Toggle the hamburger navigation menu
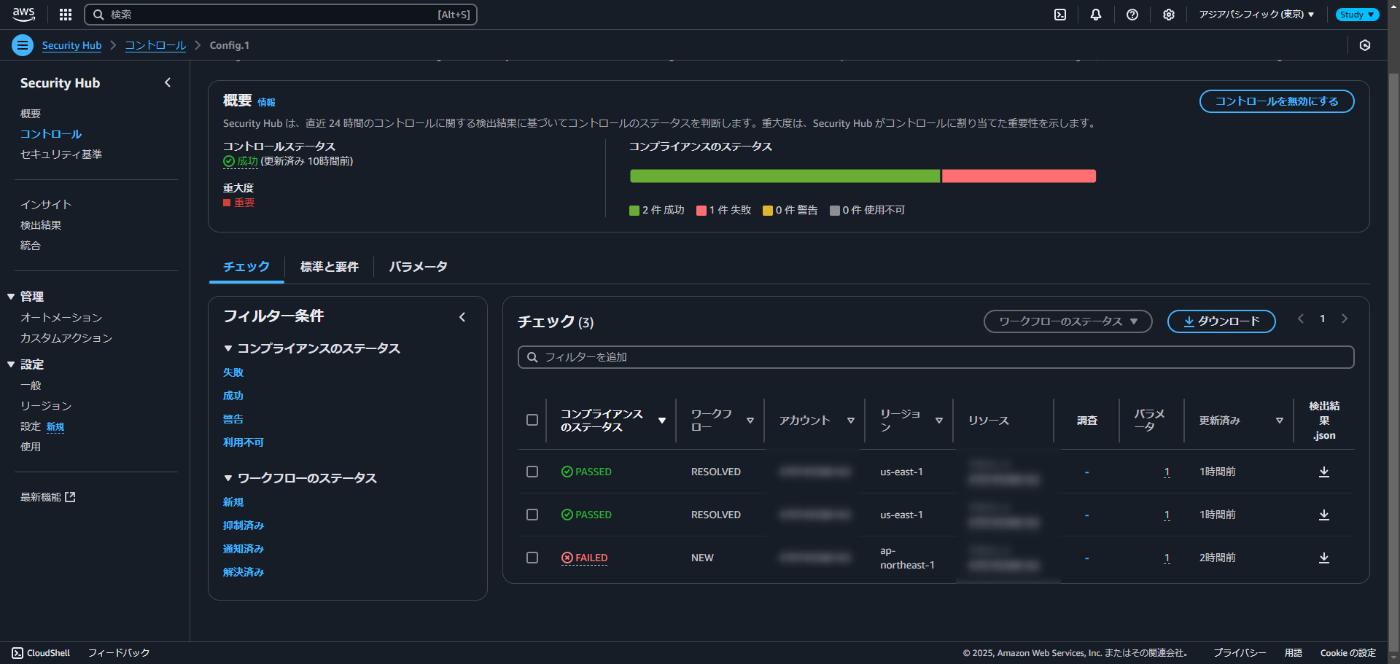The height and width of the screenshot is (664, 1400). click(x=23, y=45)
